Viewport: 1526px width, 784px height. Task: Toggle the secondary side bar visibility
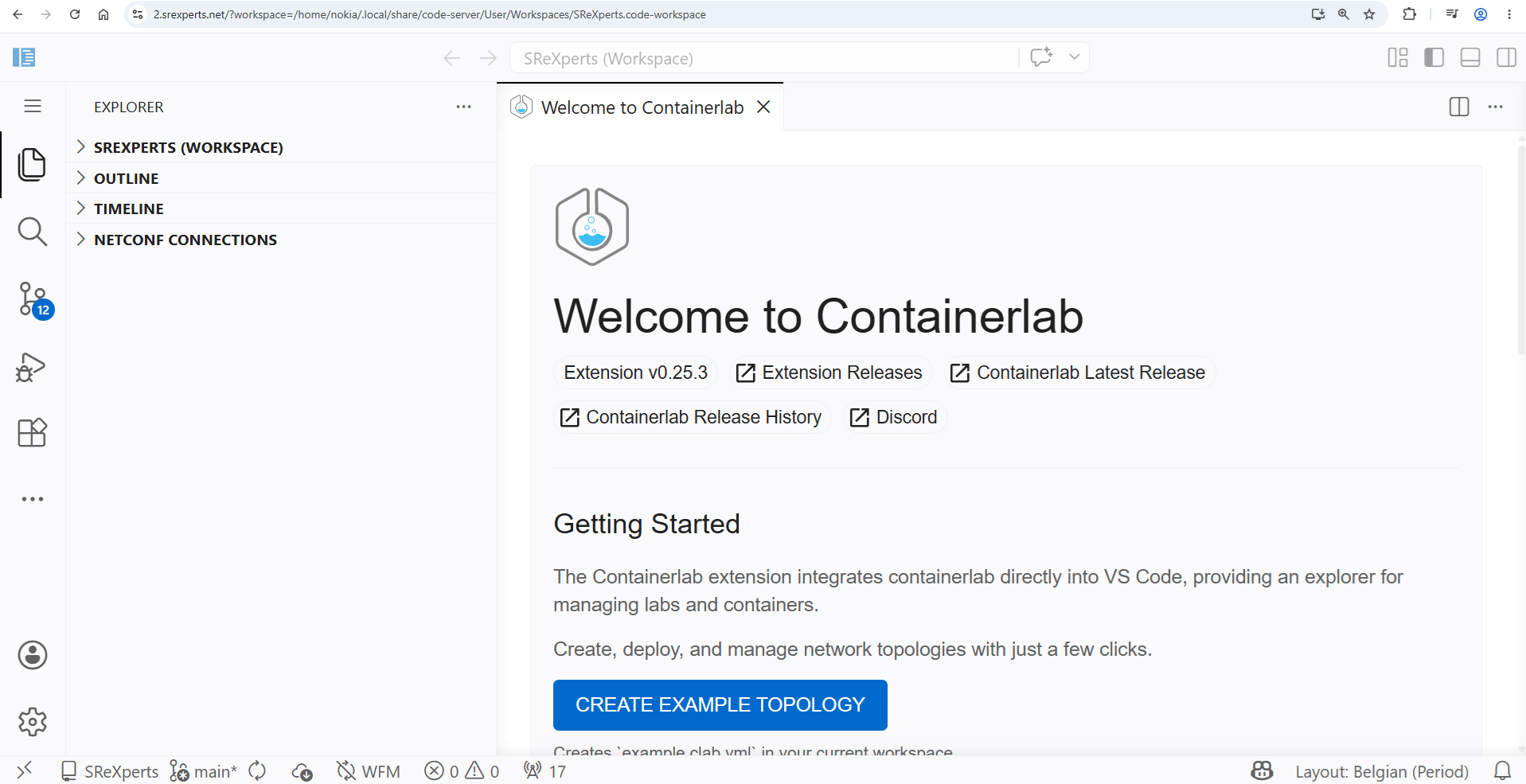[x=1506, y=57]
